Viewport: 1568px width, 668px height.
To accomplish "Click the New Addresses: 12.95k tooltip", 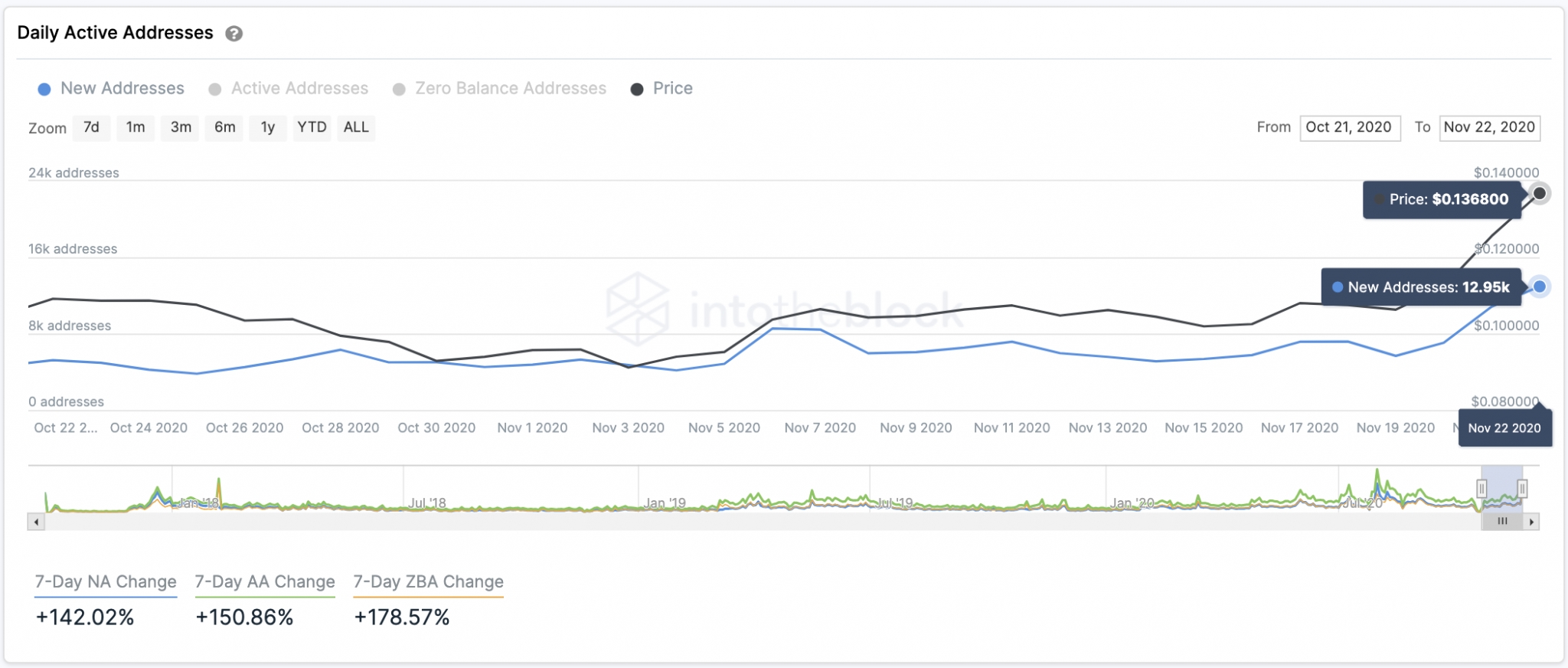I will (1421, 288).
